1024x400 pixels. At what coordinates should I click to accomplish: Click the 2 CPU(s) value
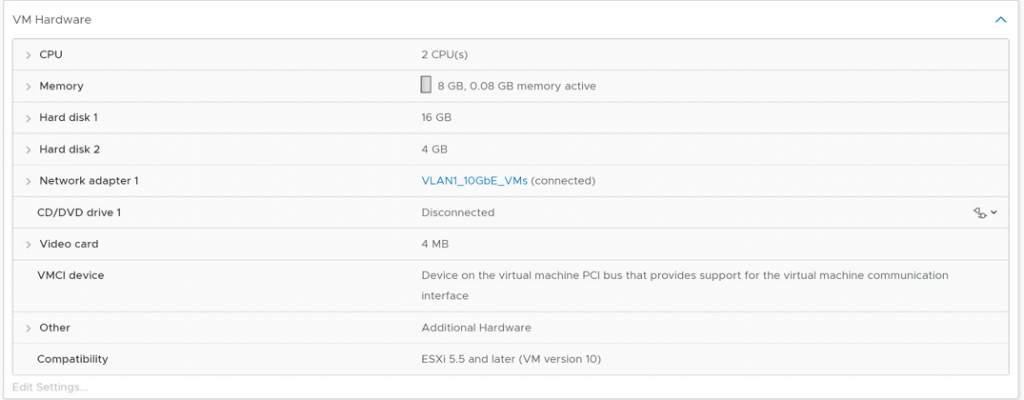[445, 55]
